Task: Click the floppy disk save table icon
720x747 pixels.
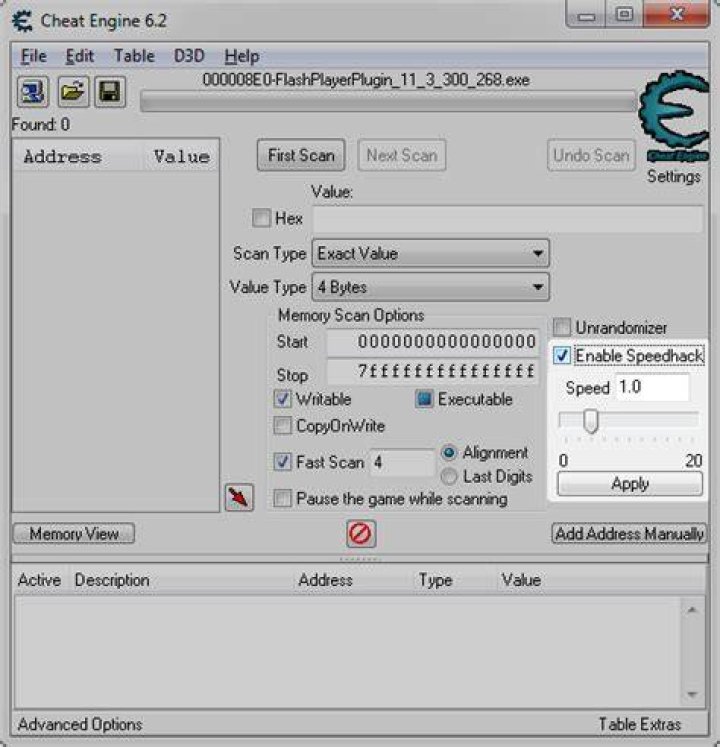Action: coord(110,91)
